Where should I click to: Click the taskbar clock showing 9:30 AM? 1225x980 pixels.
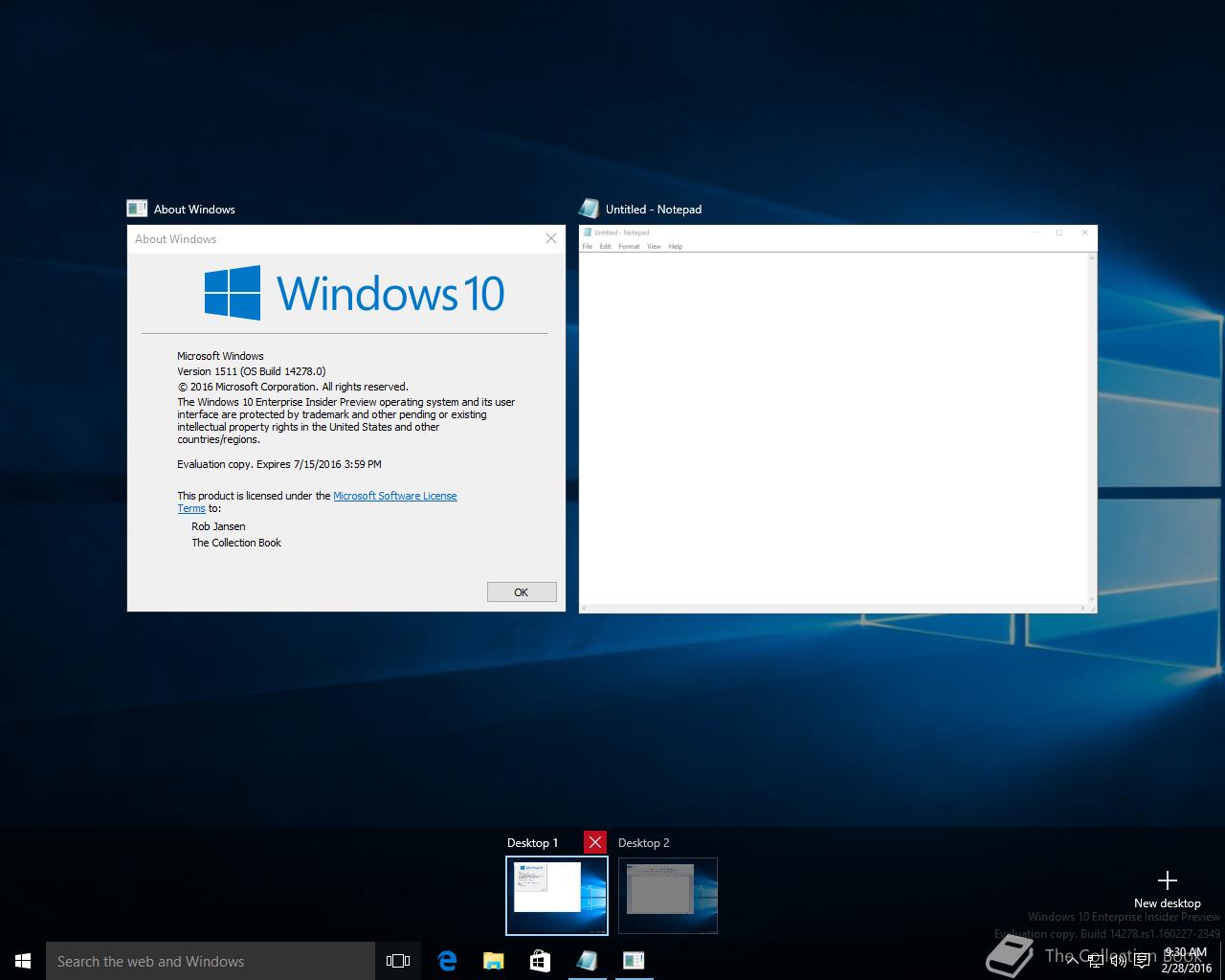coord(1186,960)
